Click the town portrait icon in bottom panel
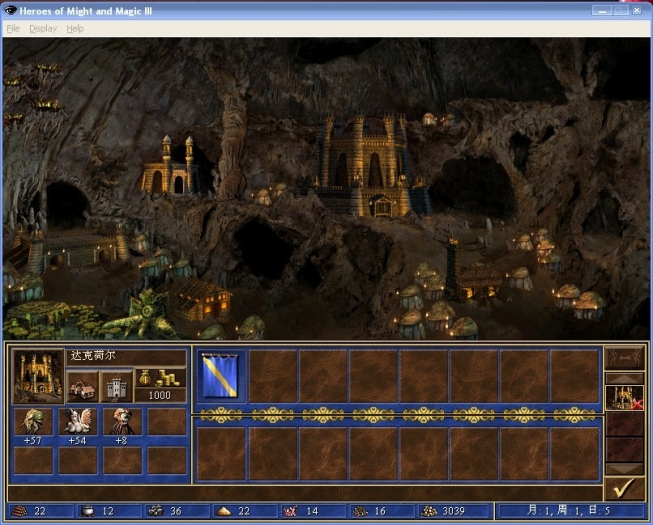This screenshot has height=525, width=653. [x=38, y=376]
